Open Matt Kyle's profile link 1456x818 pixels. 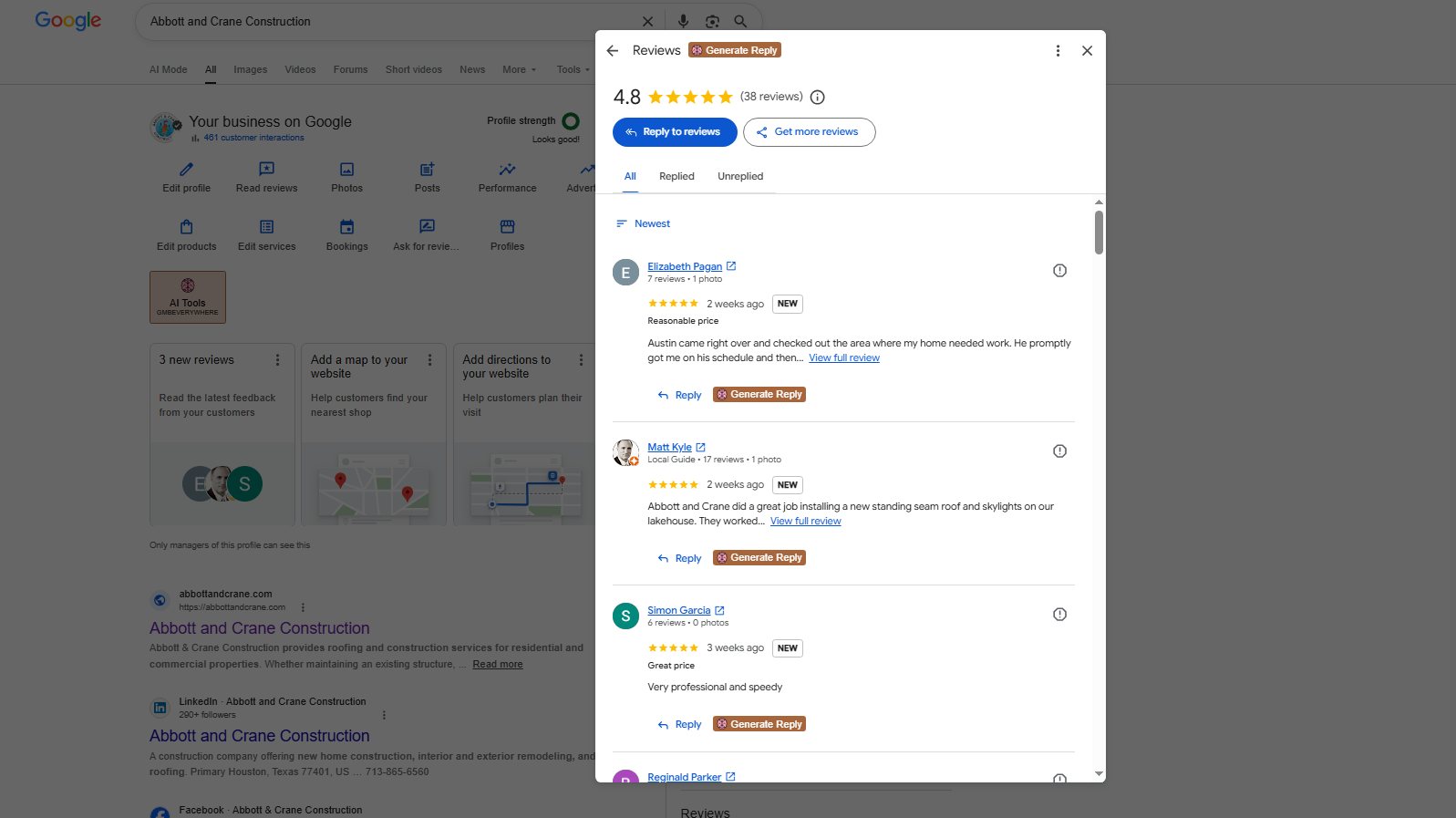670,447
